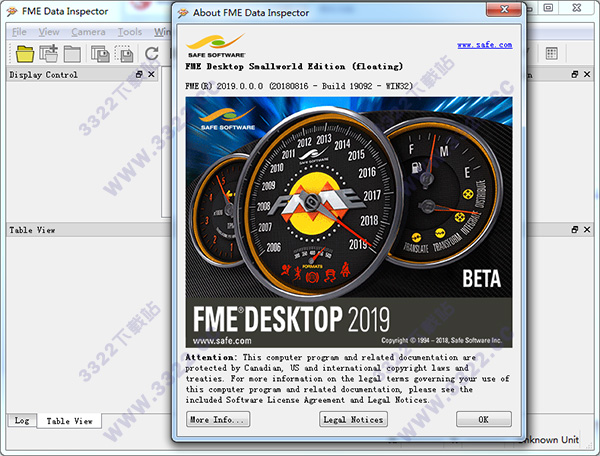Click the Refresh arrow toolbar icon

[152, 53]
